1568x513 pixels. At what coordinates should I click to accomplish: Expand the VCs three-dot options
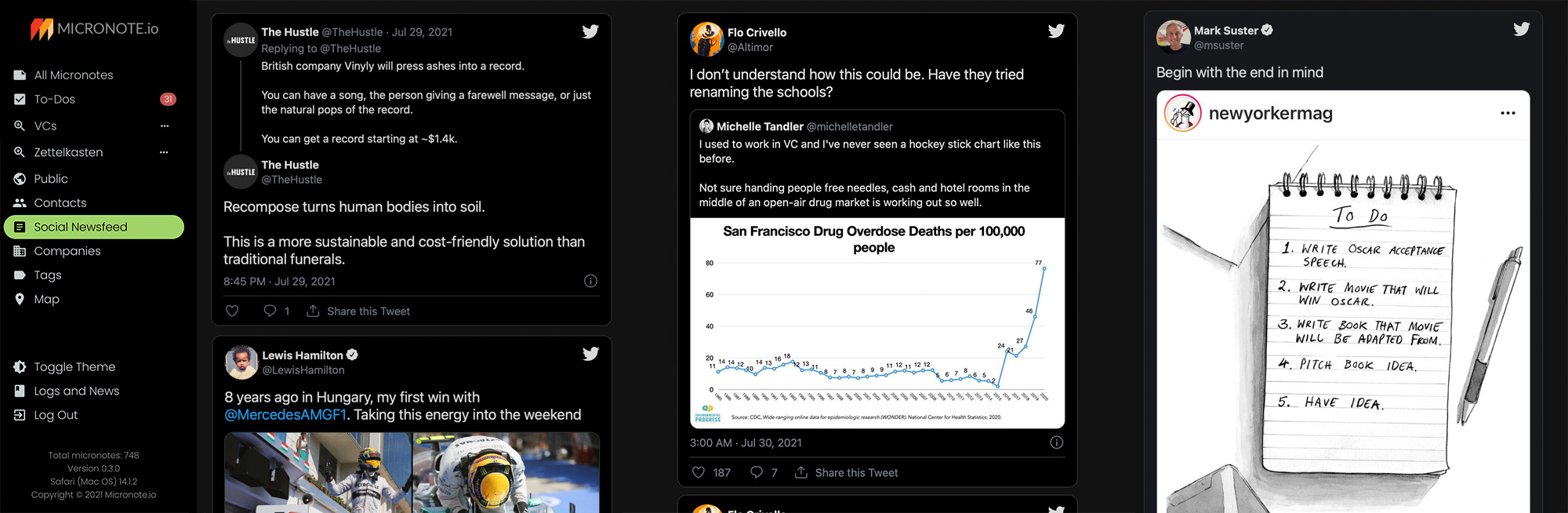coord(164,126)
